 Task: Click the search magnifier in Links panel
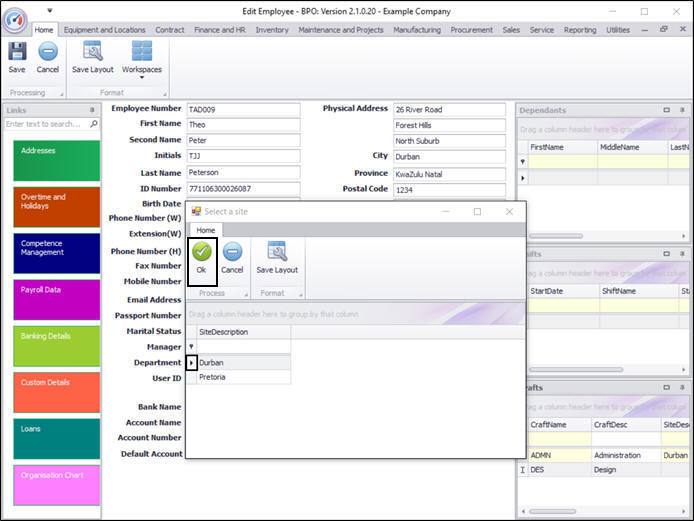coord(94,124)
